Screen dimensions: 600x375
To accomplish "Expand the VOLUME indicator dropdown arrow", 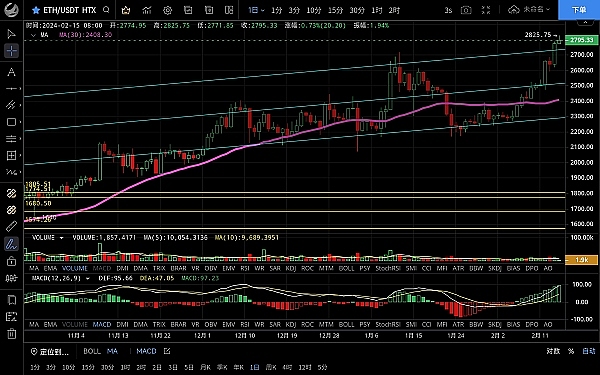I will [61, 238].
